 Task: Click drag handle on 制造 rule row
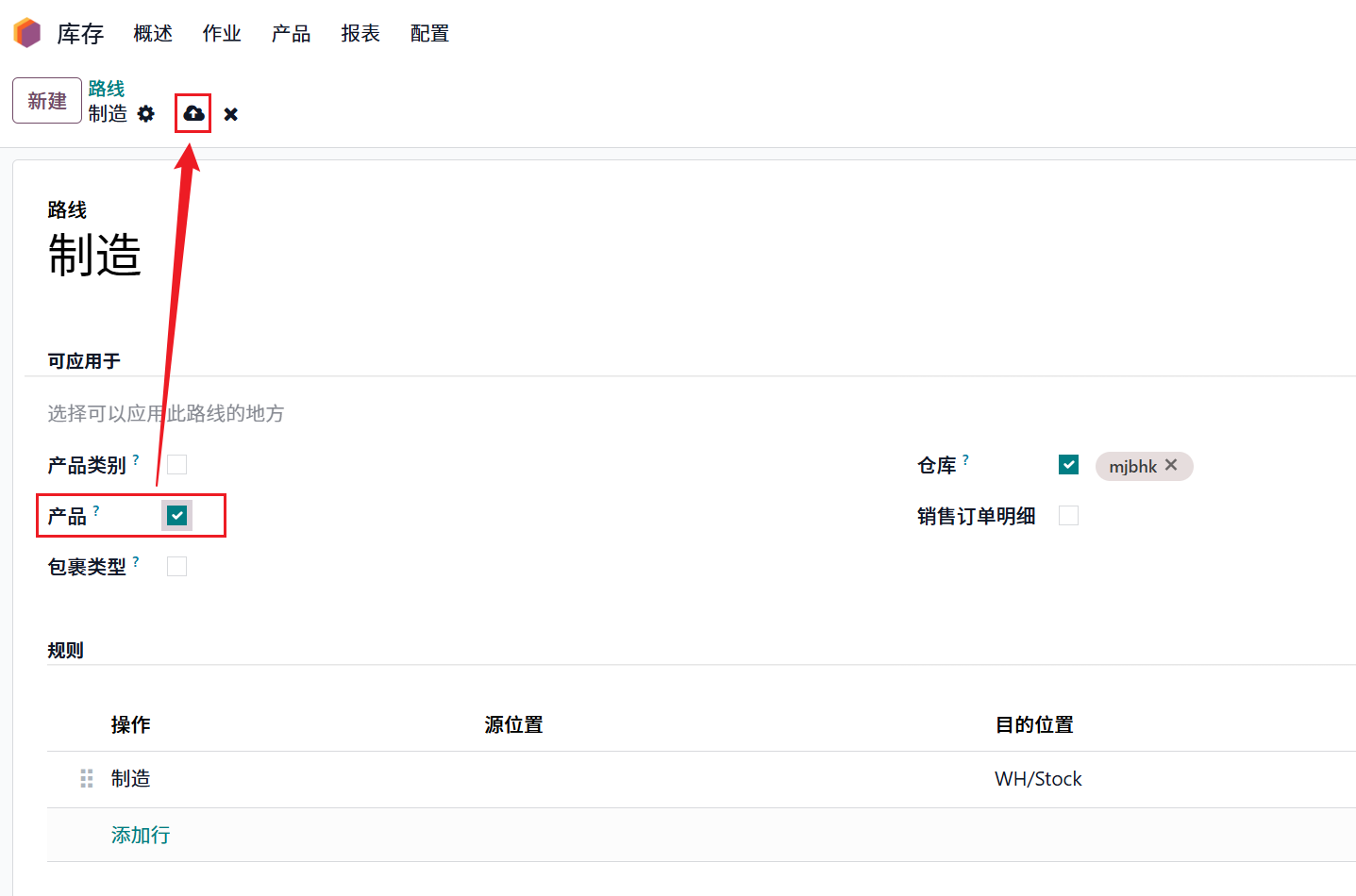[87, 778]
